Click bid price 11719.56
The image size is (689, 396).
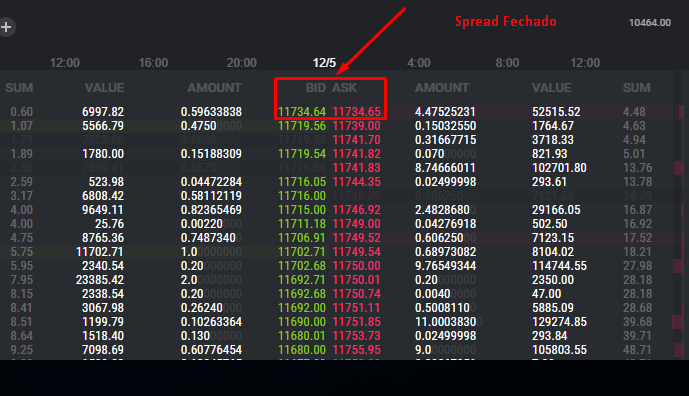(302, 126)
